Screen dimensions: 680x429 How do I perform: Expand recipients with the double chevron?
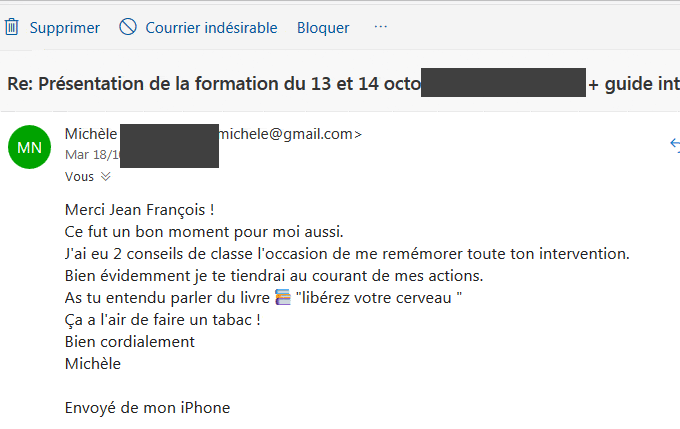[x=105, y=177]
